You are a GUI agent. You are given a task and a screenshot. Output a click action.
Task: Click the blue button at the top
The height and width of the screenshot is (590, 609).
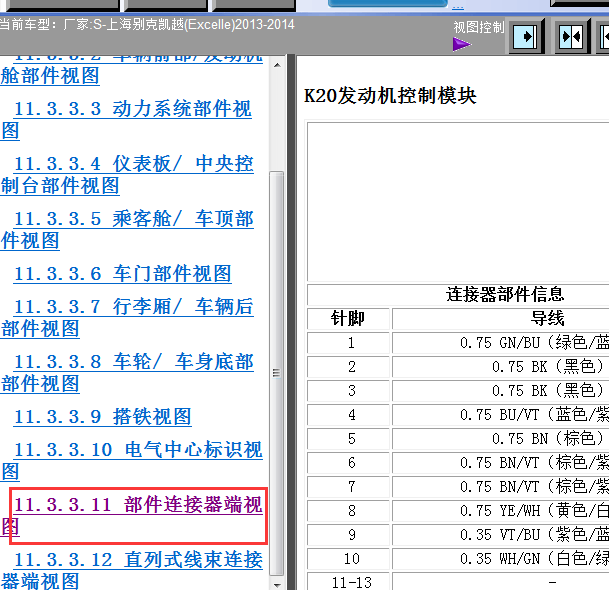[x=388, y=3]
